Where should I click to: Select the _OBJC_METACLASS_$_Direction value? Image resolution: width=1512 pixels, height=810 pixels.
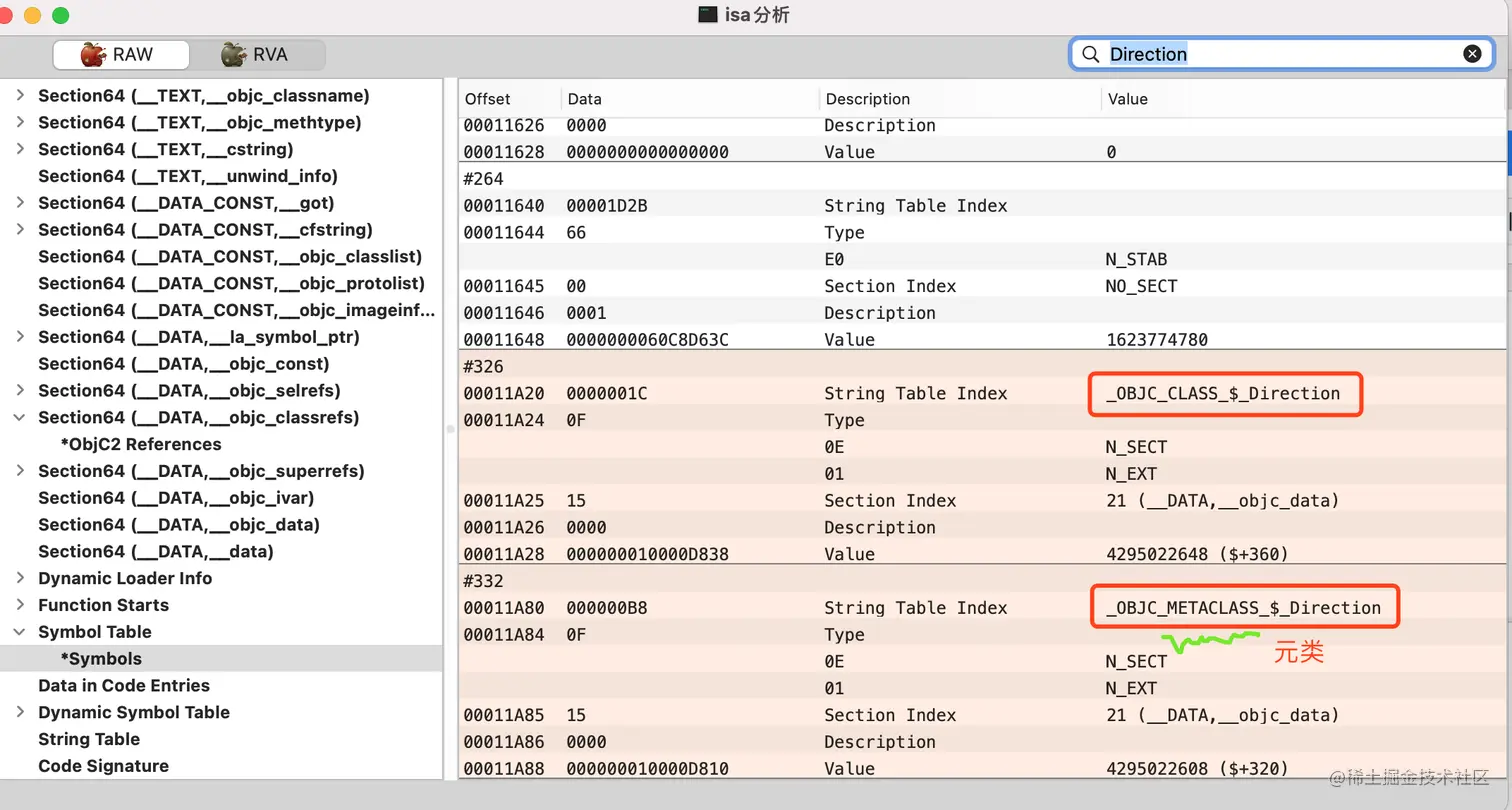1243,608
